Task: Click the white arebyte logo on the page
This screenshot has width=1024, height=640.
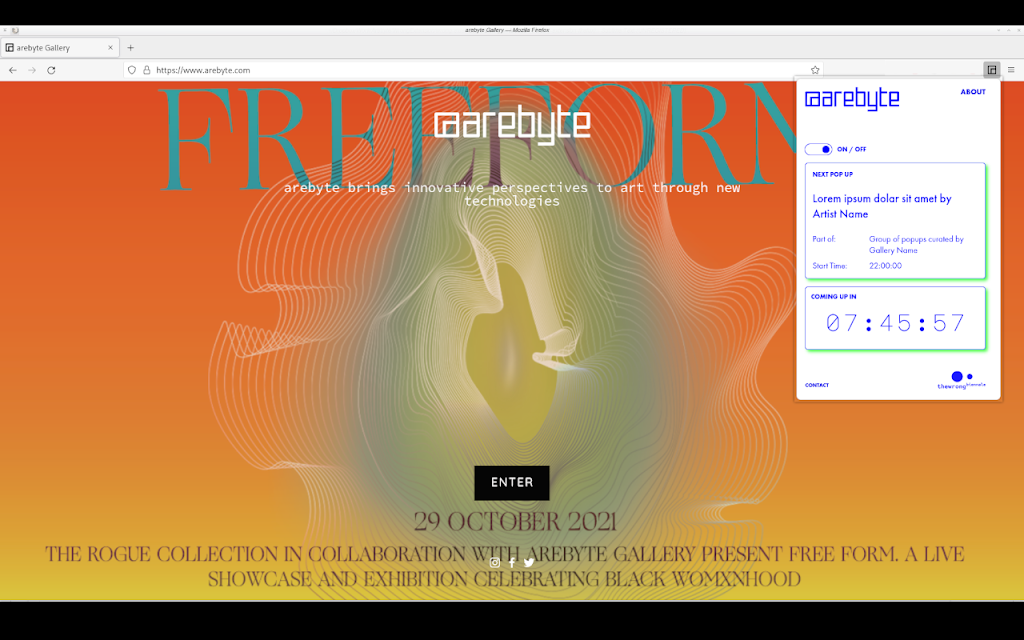Action: tap(512, 124)
